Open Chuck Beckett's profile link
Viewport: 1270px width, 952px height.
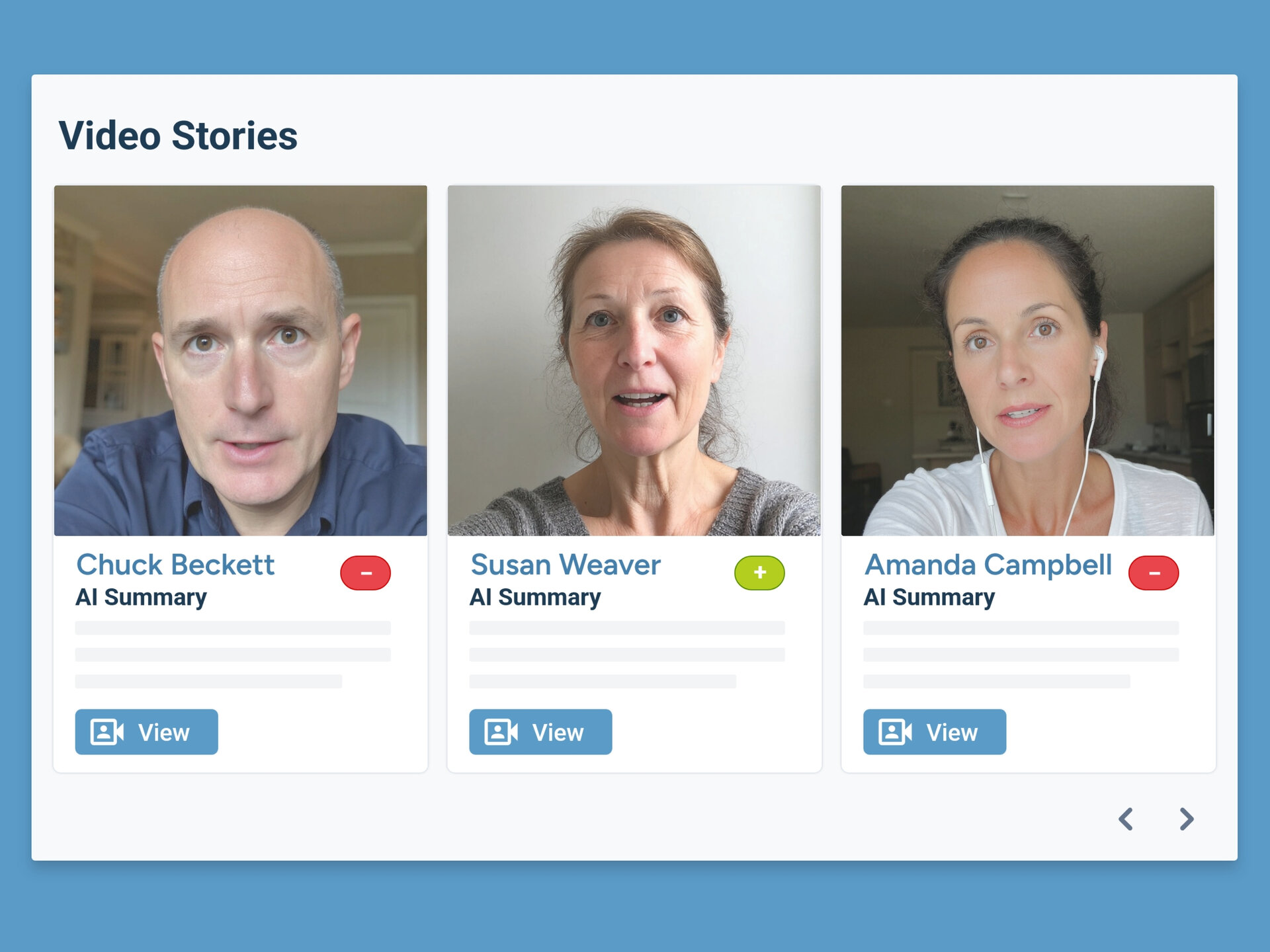175,565
